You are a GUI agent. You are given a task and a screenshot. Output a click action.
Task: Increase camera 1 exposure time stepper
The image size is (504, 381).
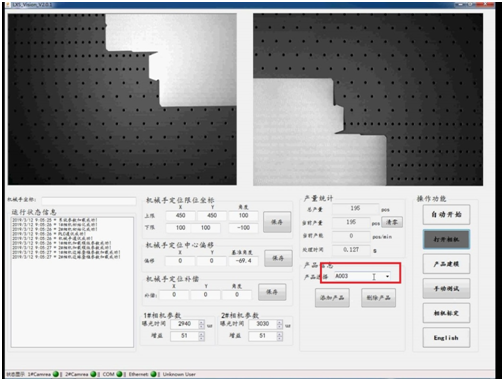[x=201, y=322]
